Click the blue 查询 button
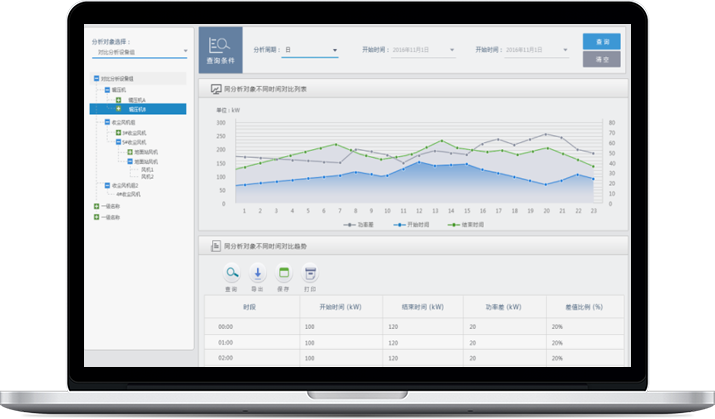This screenshot has width=715, height=419. click(602, 41)
